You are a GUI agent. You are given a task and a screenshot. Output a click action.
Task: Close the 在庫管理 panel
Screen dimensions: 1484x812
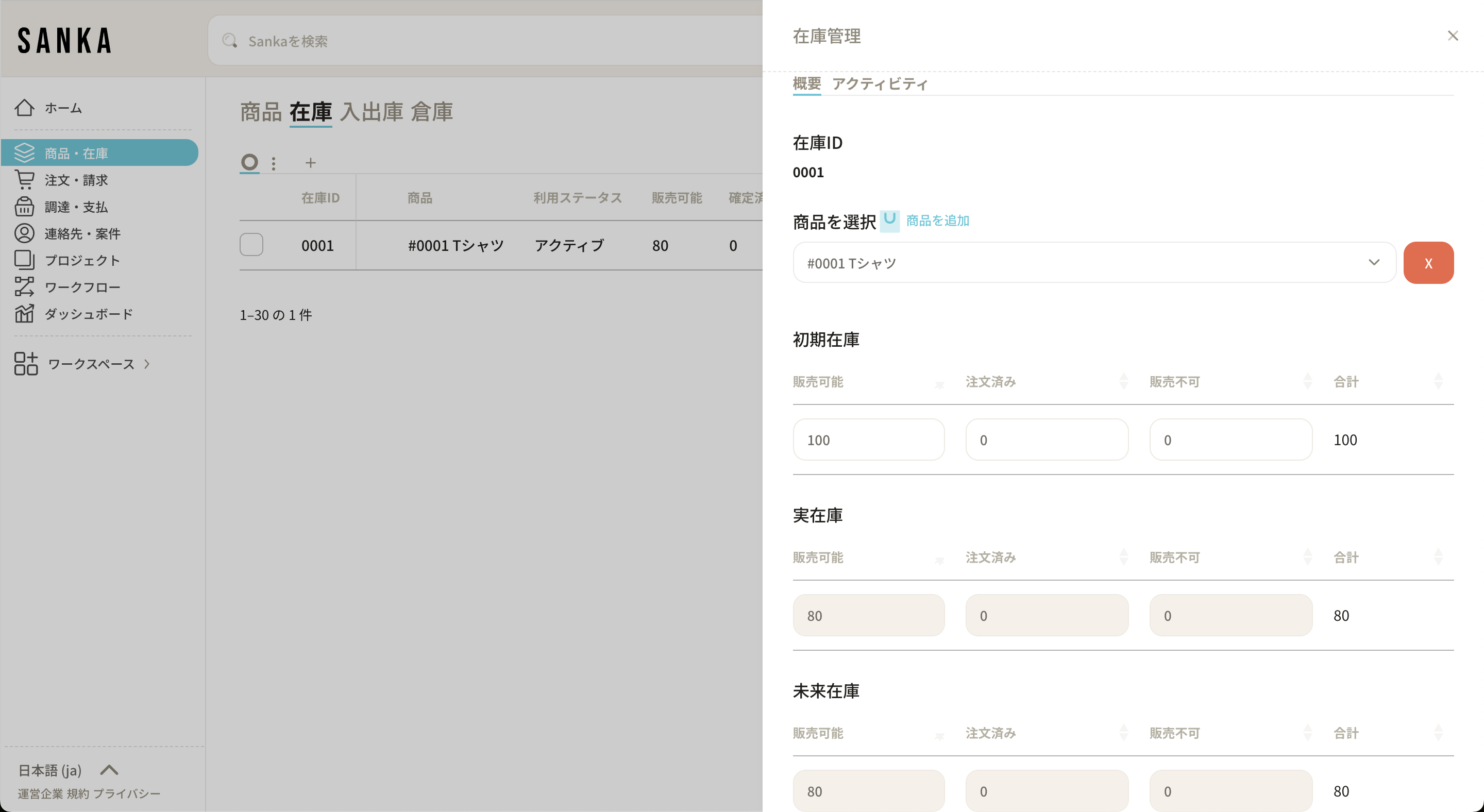[x=1453, y=36]
